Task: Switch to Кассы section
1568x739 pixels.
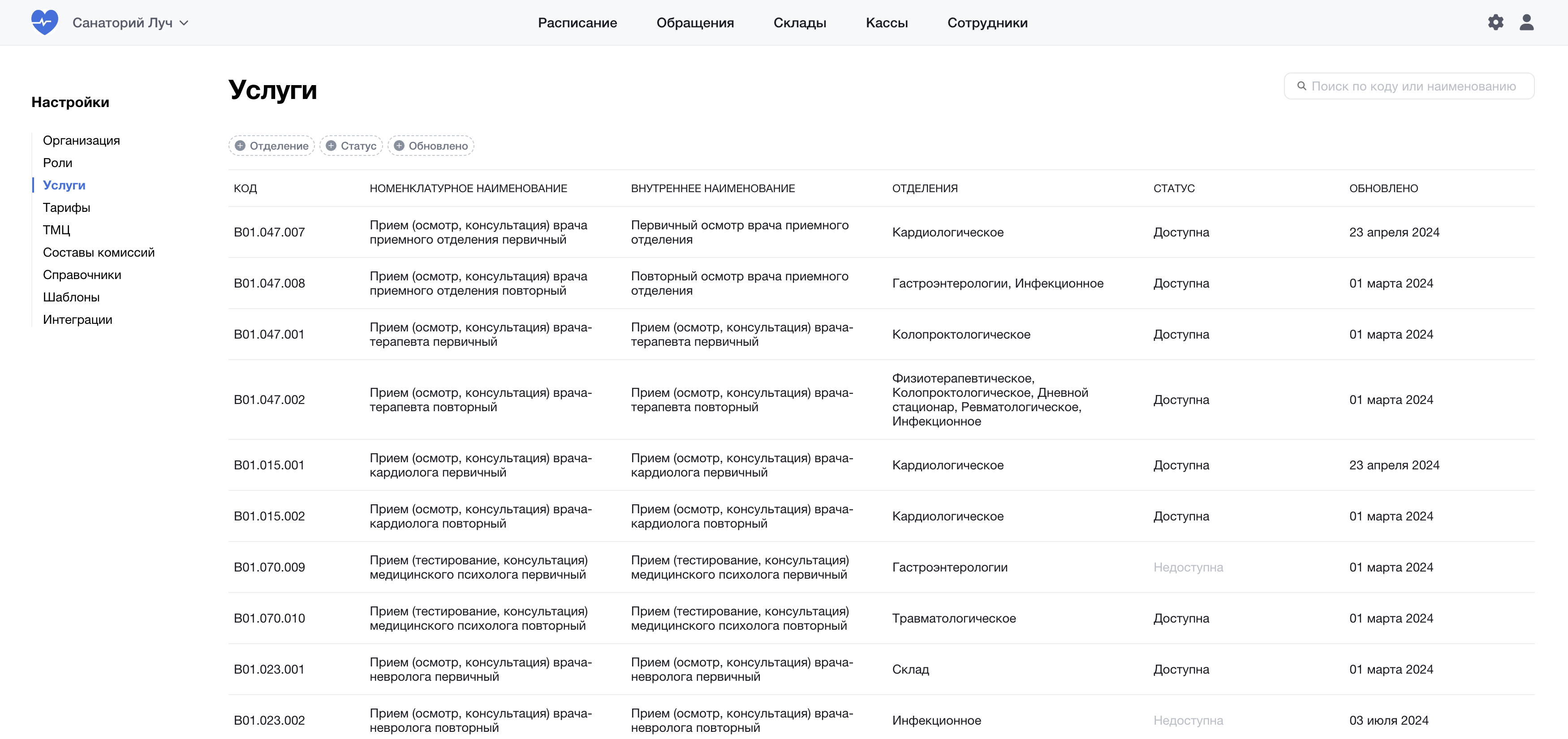Action: point(886,23)
